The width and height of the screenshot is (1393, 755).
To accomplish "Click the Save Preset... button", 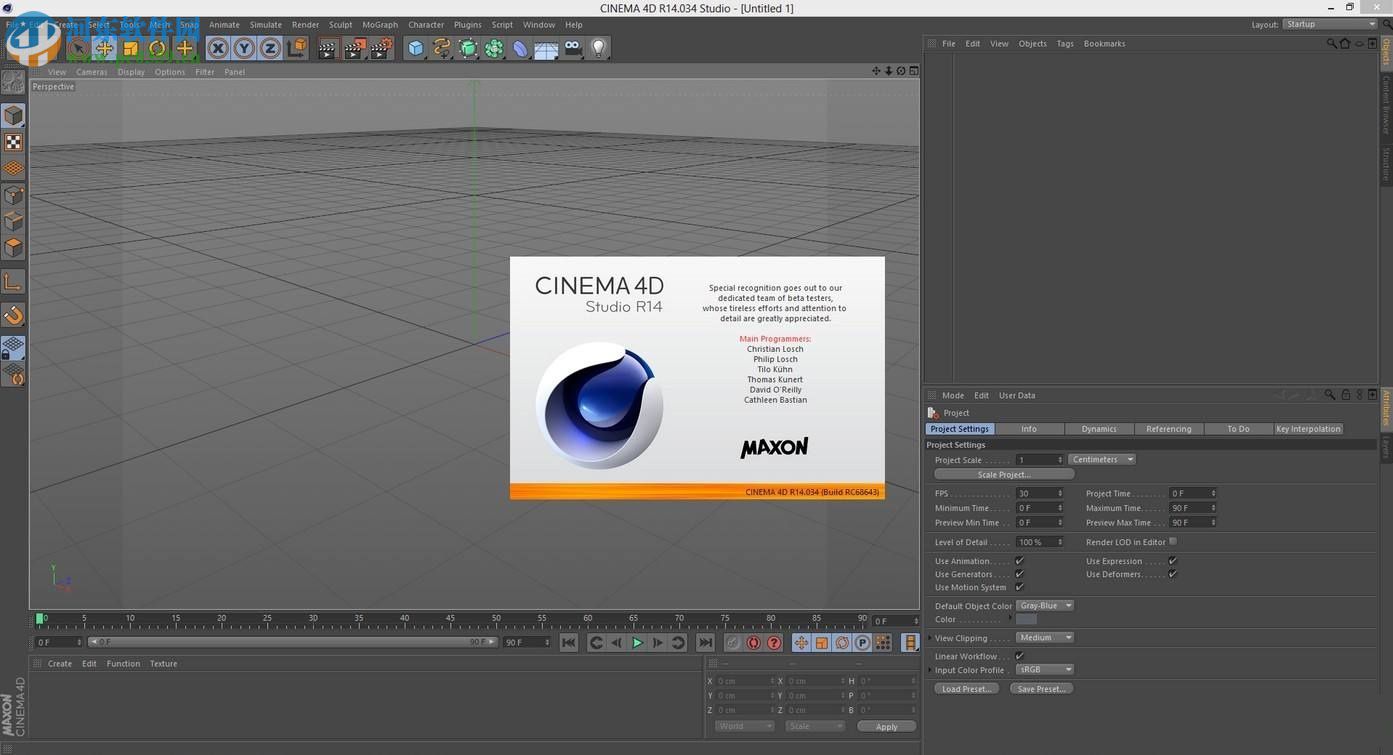I will (1040, 689).
